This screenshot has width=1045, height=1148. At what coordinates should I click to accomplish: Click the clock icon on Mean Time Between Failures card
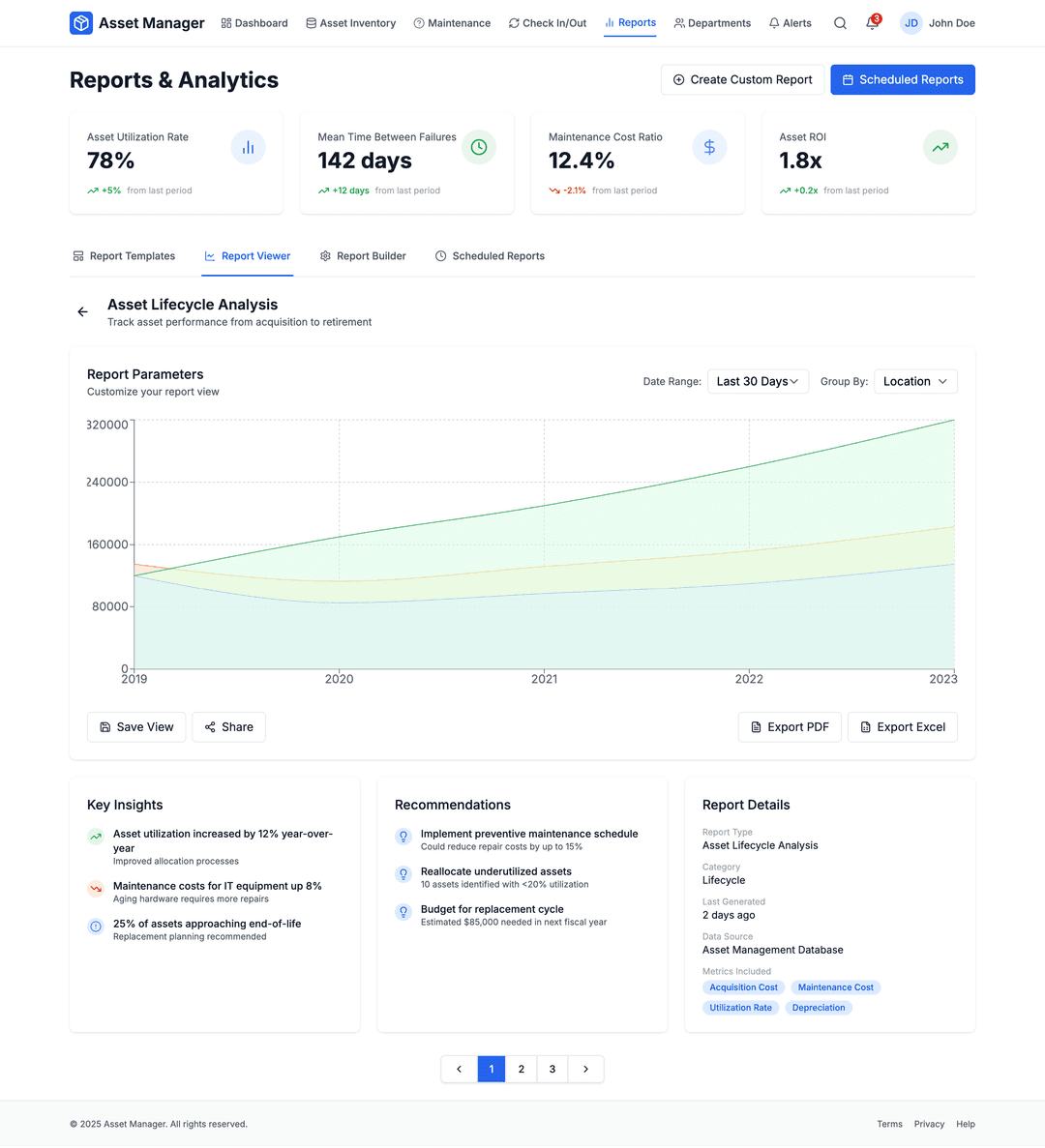pos(478,147)
